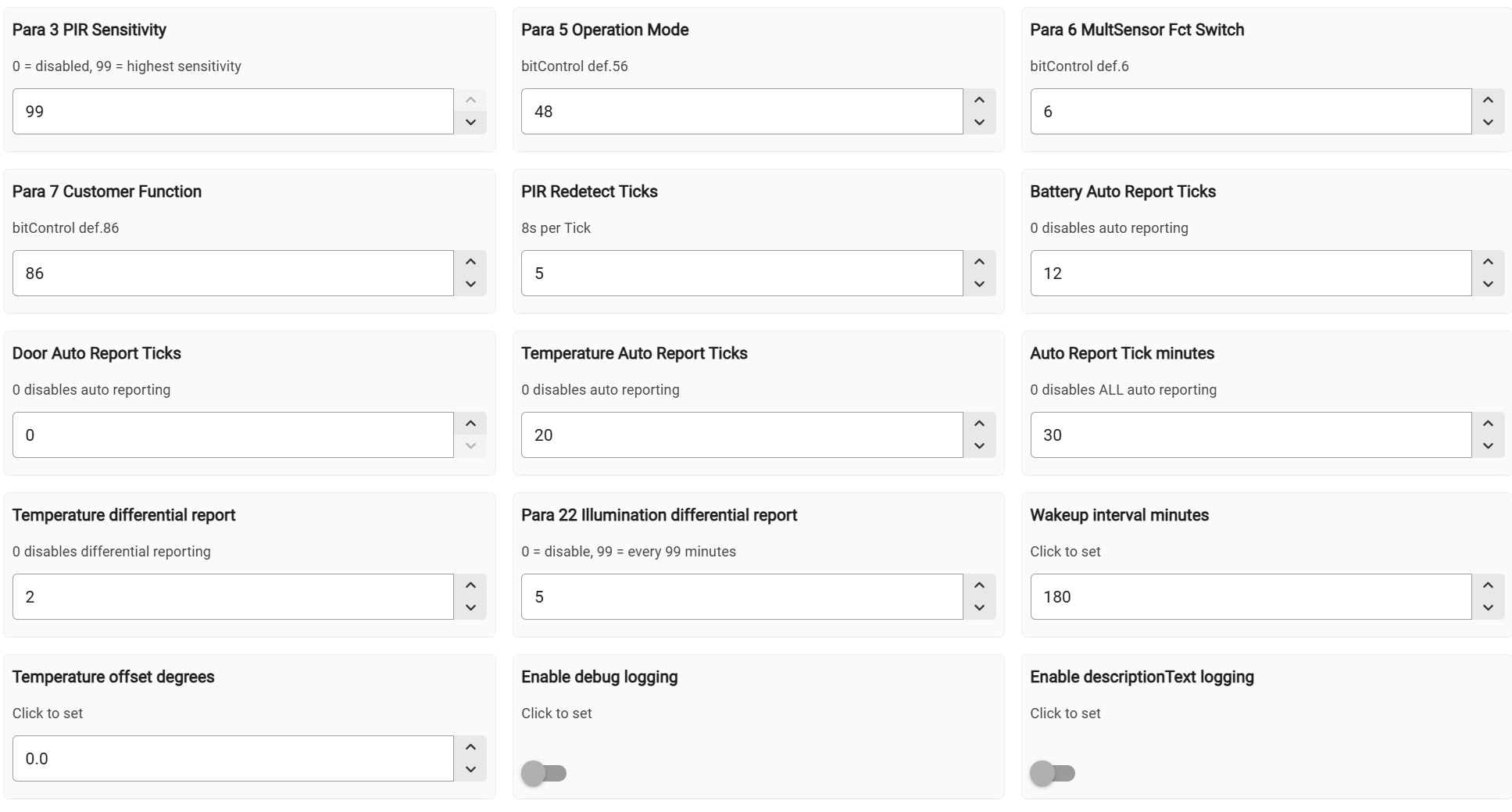
Task: Focus the Wakeup interval minutes field
Action: (1250, 597)
